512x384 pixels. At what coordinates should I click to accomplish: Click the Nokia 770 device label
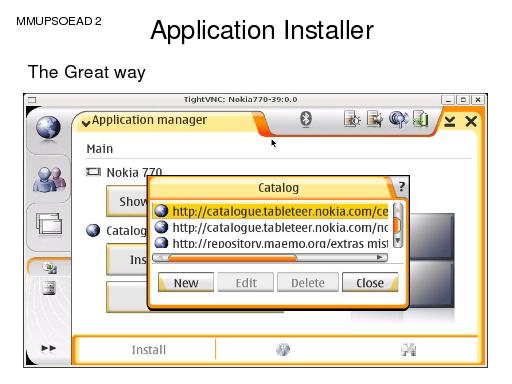[134, 172]
